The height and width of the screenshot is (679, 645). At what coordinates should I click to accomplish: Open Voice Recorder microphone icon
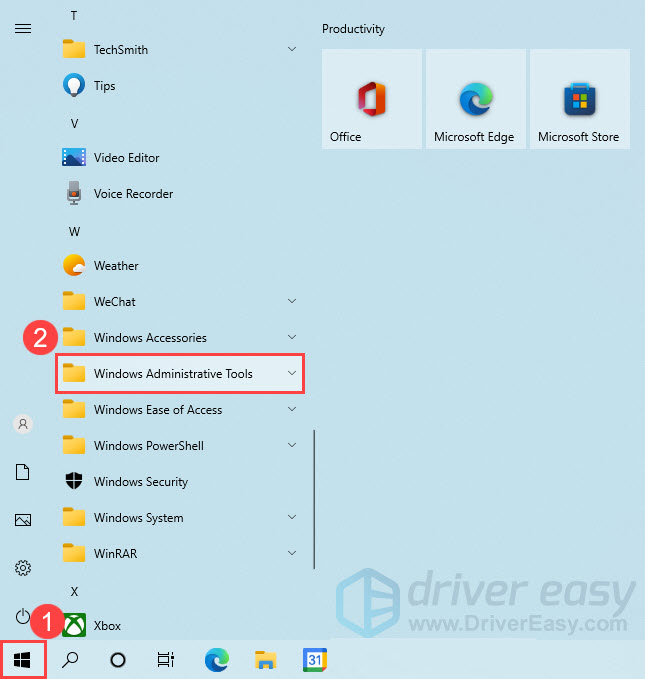tap(74, 193)
